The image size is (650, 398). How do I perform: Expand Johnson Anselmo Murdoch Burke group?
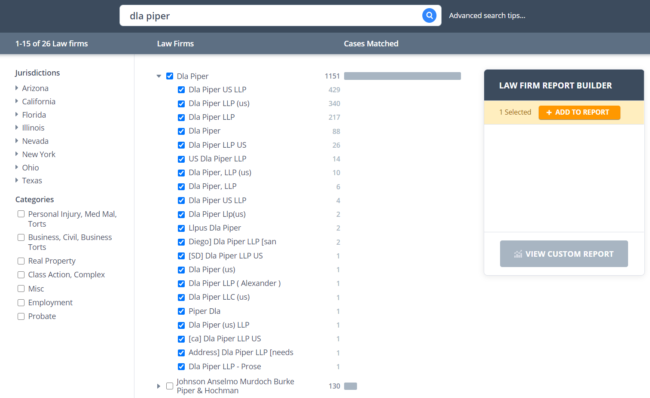tap(158, 386)
